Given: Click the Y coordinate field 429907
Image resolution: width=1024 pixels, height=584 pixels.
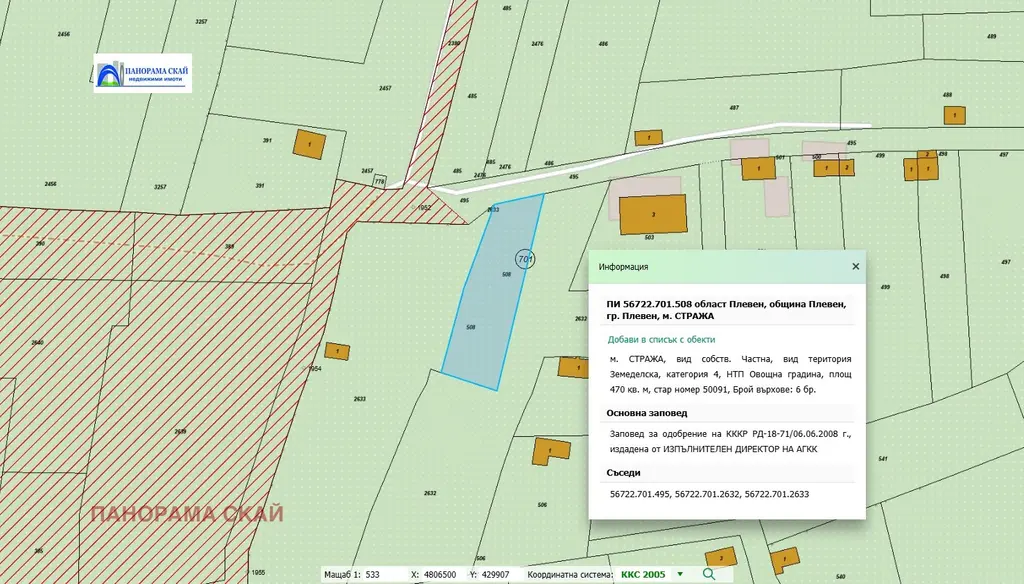Looking at the screenshot, I should pyautogui.click(x=496, y=575).
